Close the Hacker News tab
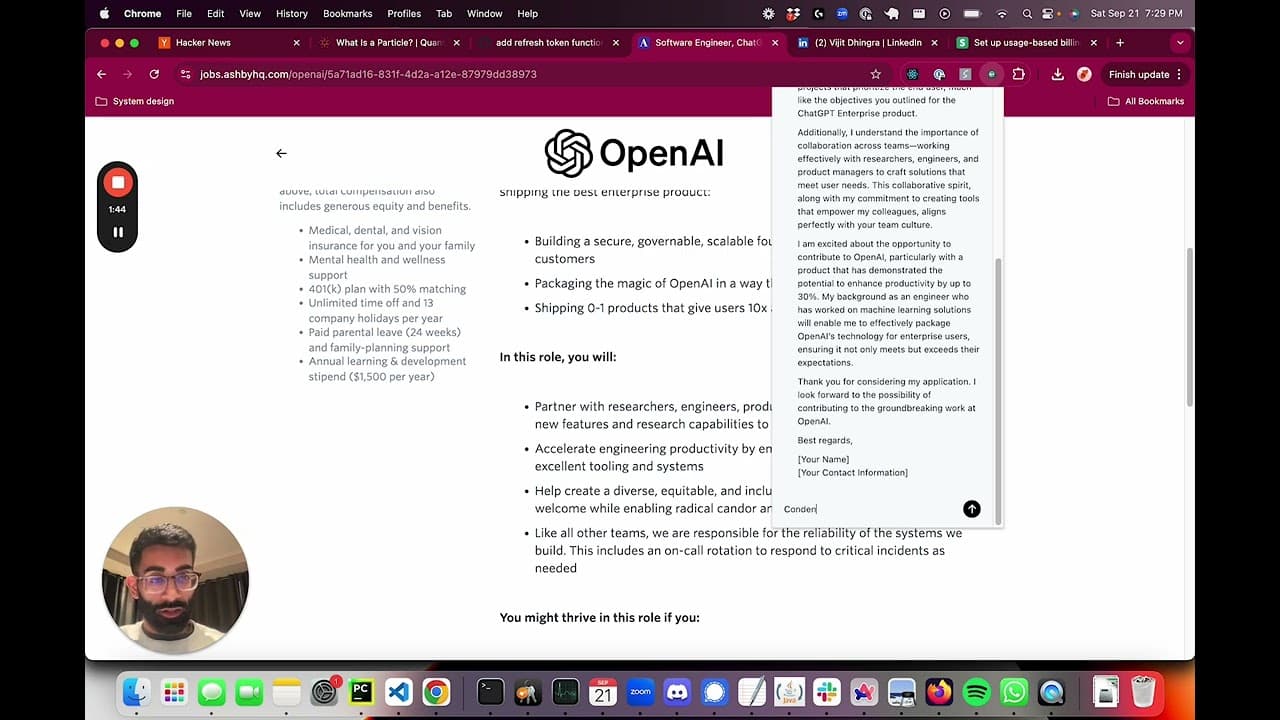The width and height of the screenshot is (1280, 720). point(296,43)
